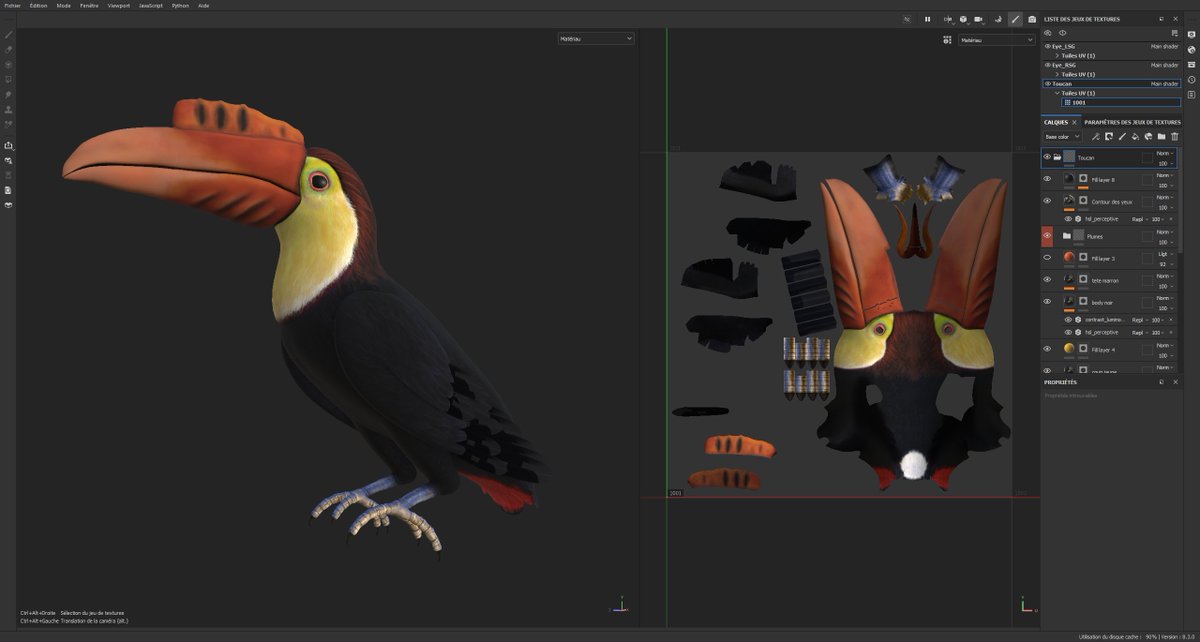Expand Tuiles UV under Eye_LSG

[x=1057, y=56]
